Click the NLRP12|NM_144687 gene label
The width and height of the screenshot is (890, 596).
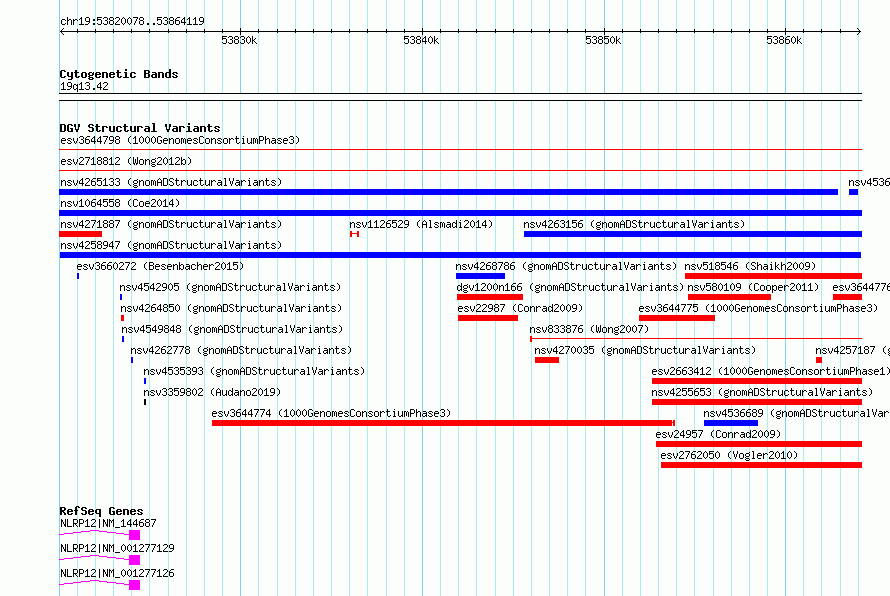tap(108, 523)
